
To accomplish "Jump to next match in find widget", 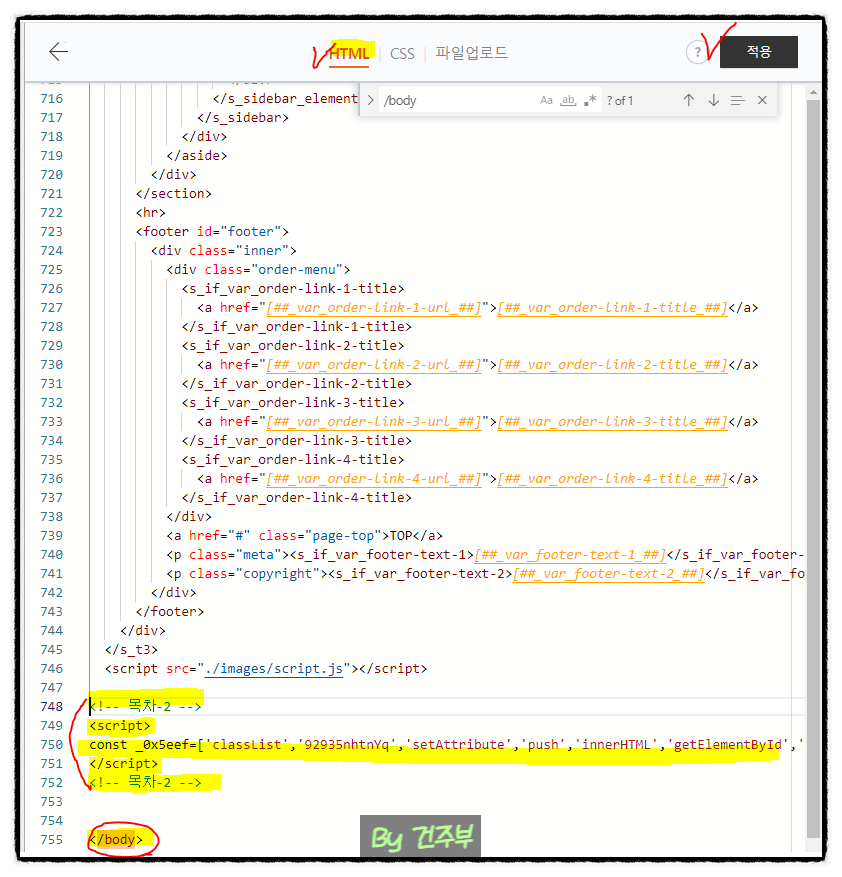I will (713, 100).
